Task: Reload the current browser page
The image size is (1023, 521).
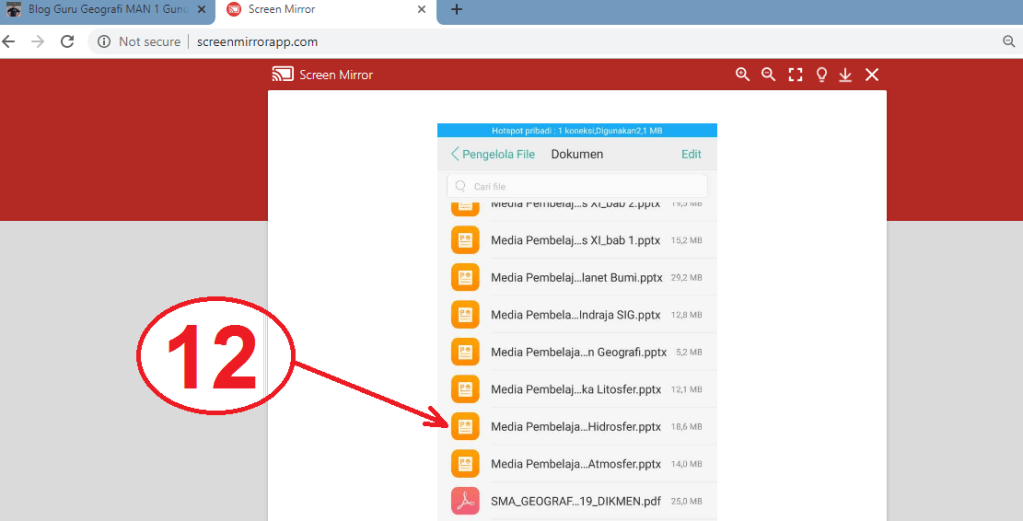Action: pos(67,41)
